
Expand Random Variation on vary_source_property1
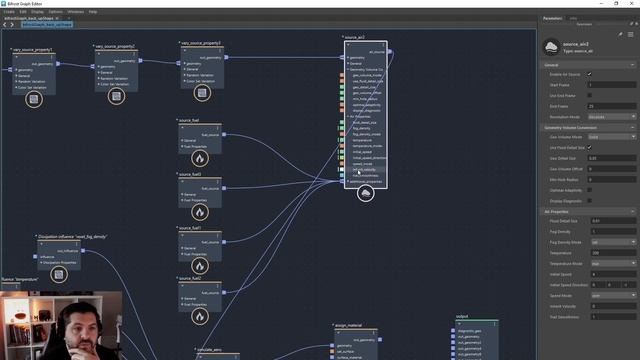pyautogui.click(x=16, y=82)
